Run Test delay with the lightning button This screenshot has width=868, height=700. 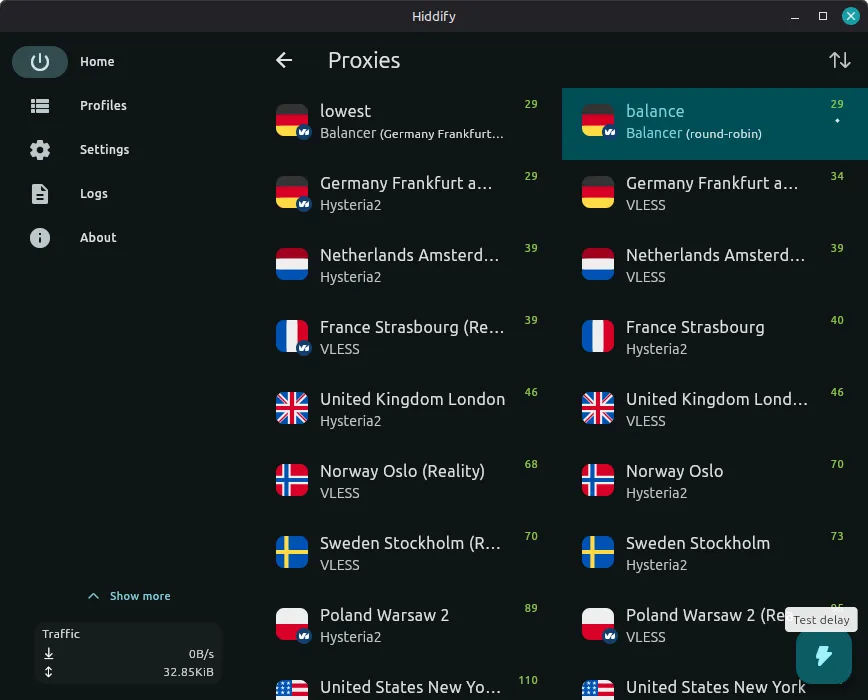(x=823, y=656)
